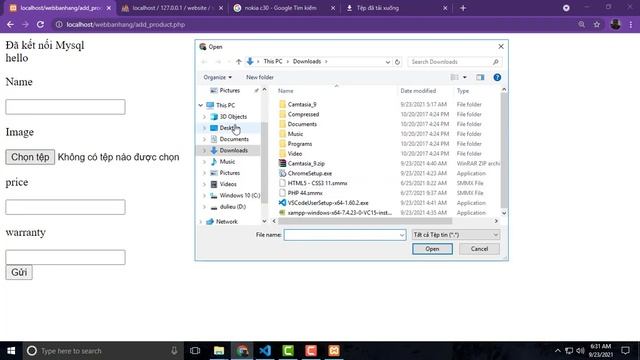
Task: Switch to the localhost phpMyAdmin tab
Action: 173,8
